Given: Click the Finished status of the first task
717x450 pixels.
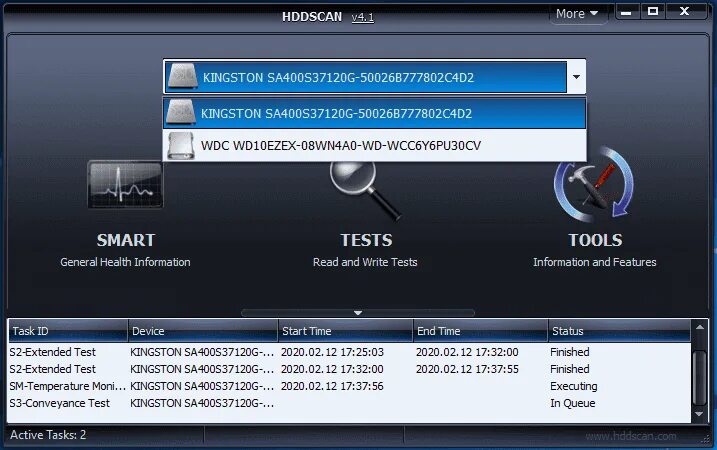Looking at the screenshot, I should [x=569, y=352].
